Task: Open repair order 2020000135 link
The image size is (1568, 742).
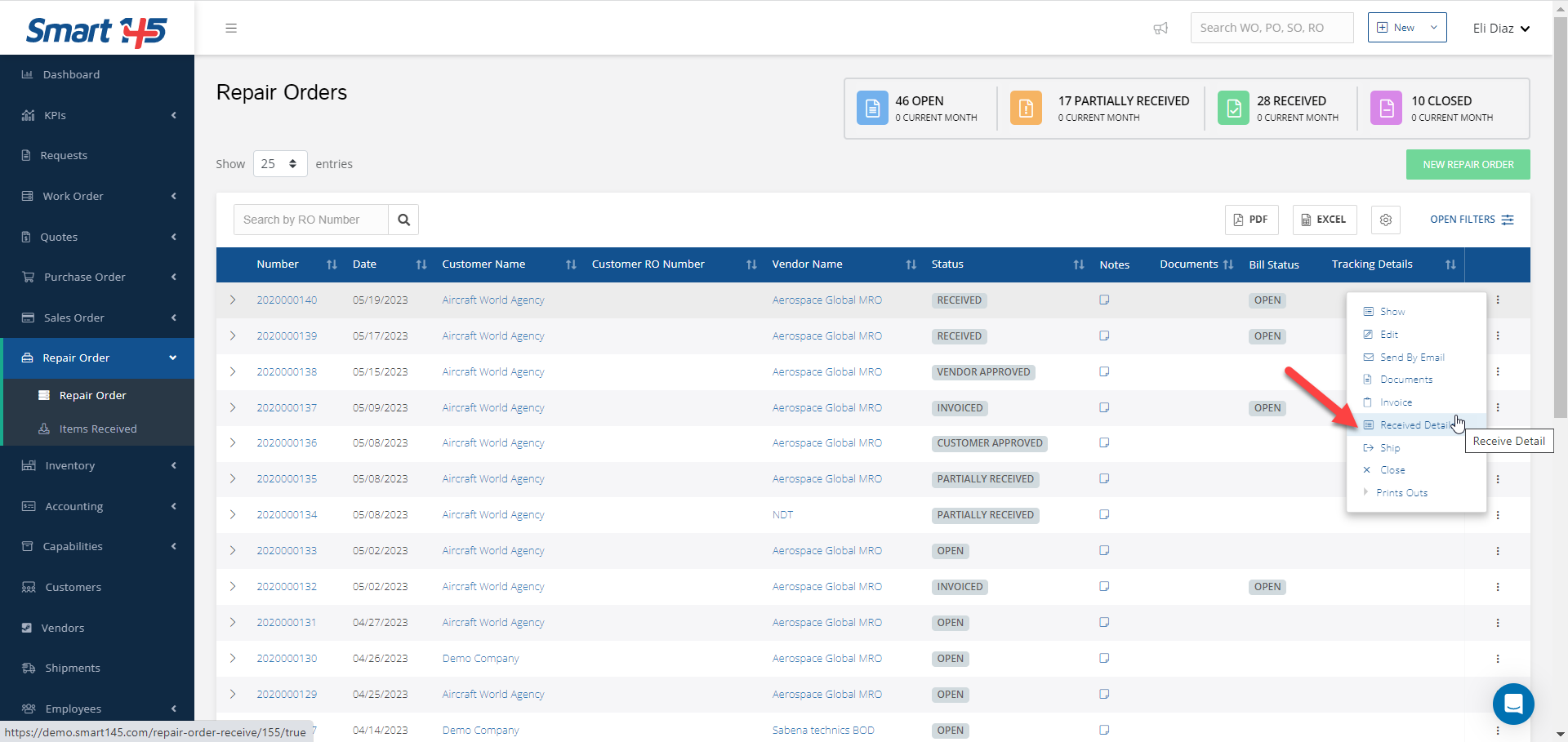Action: (x=287, y=479)
